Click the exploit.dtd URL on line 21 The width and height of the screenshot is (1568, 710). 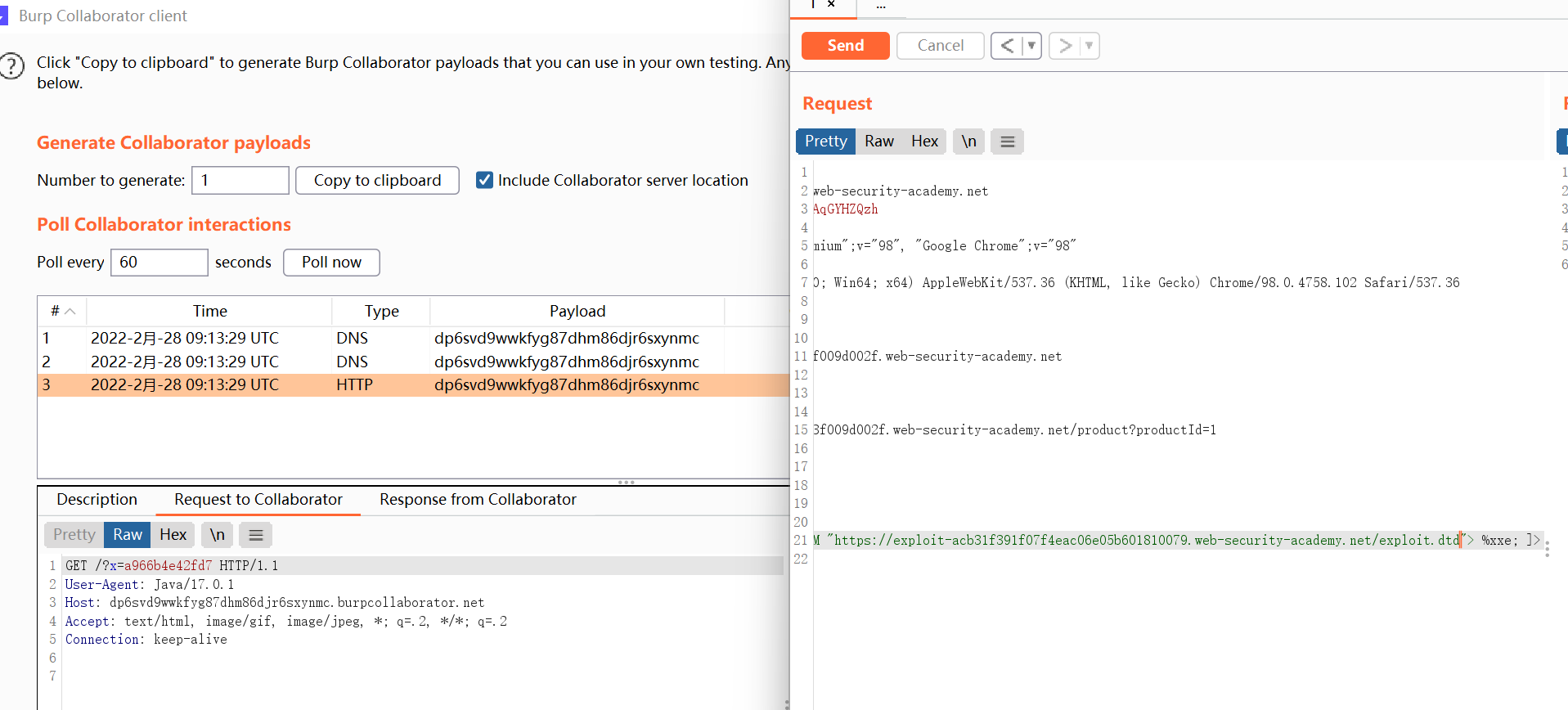tap(1147, 540)
